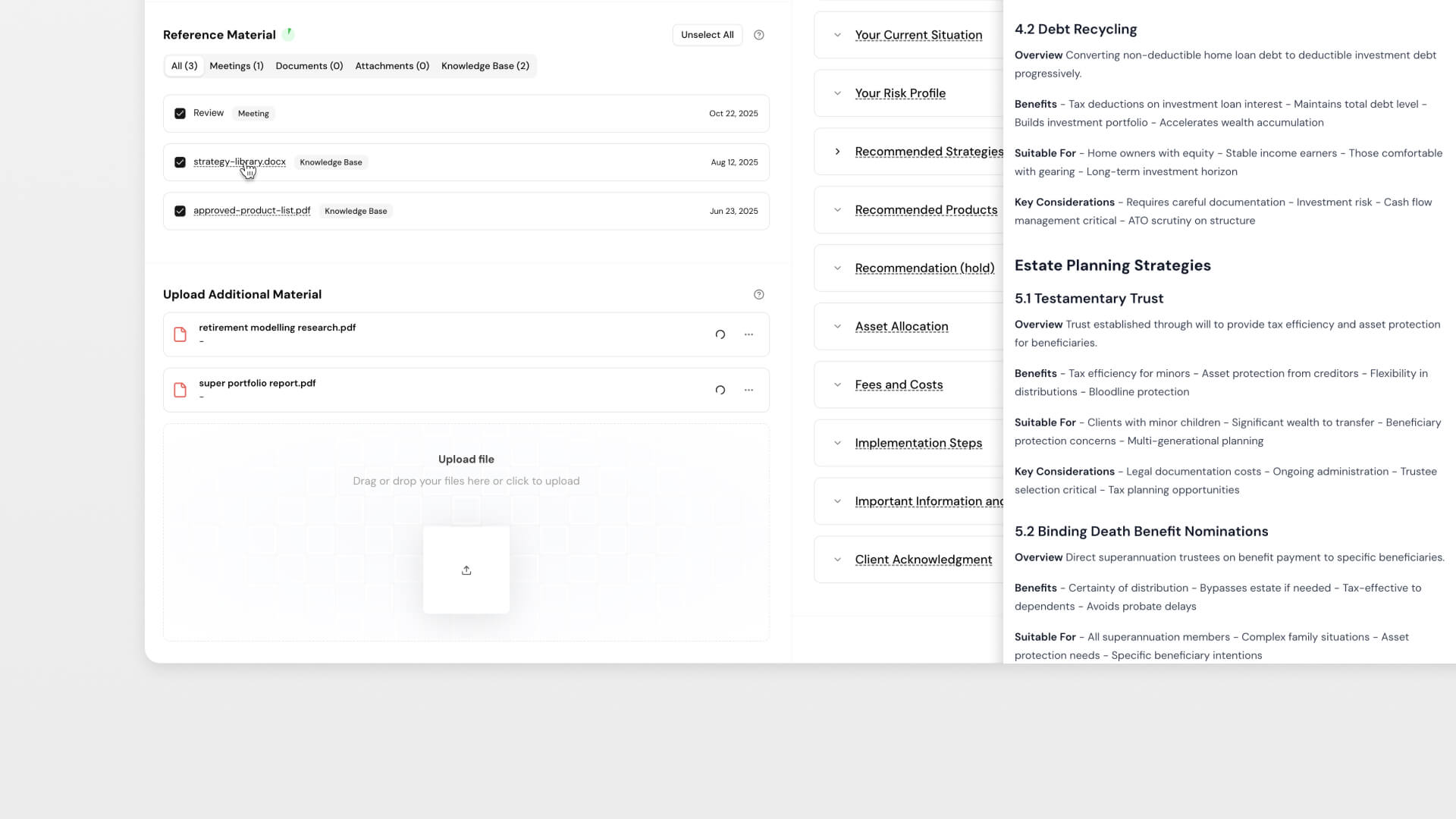Click the green checkmark beside Reference Material heading
Viewport: 1456px width, 819px height.
tap(289, 33)
